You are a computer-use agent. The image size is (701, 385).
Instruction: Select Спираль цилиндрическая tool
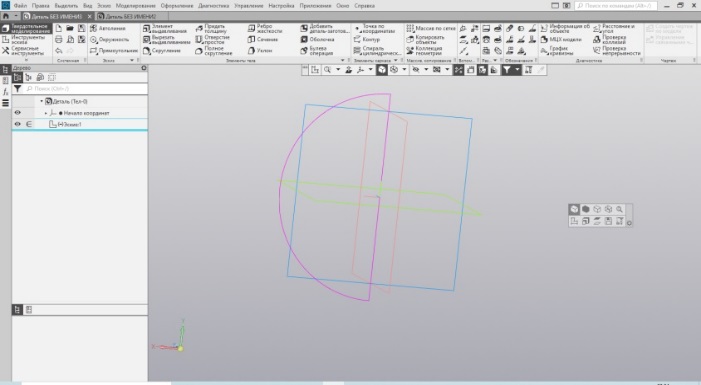pos(377,51)
